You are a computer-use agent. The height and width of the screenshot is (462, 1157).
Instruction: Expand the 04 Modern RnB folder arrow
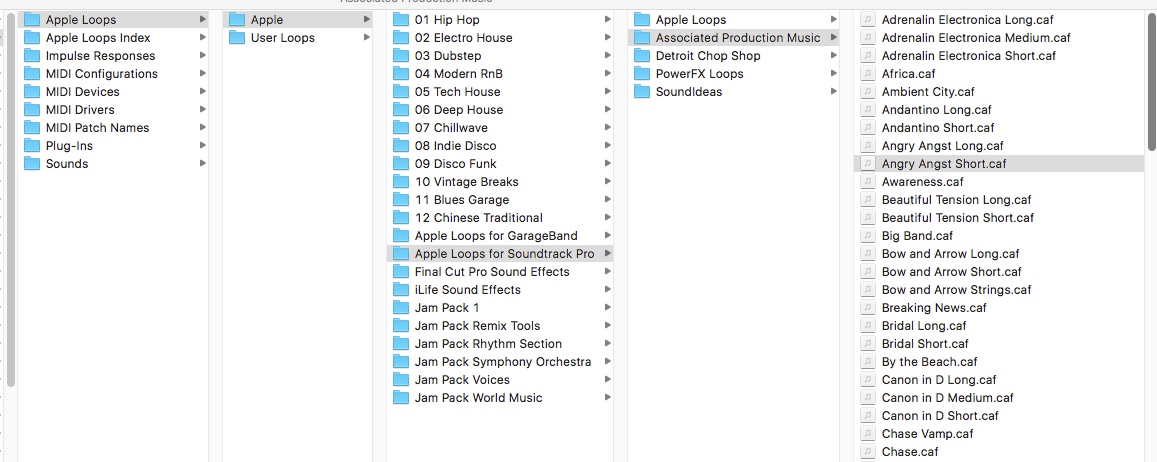(607, 74)
